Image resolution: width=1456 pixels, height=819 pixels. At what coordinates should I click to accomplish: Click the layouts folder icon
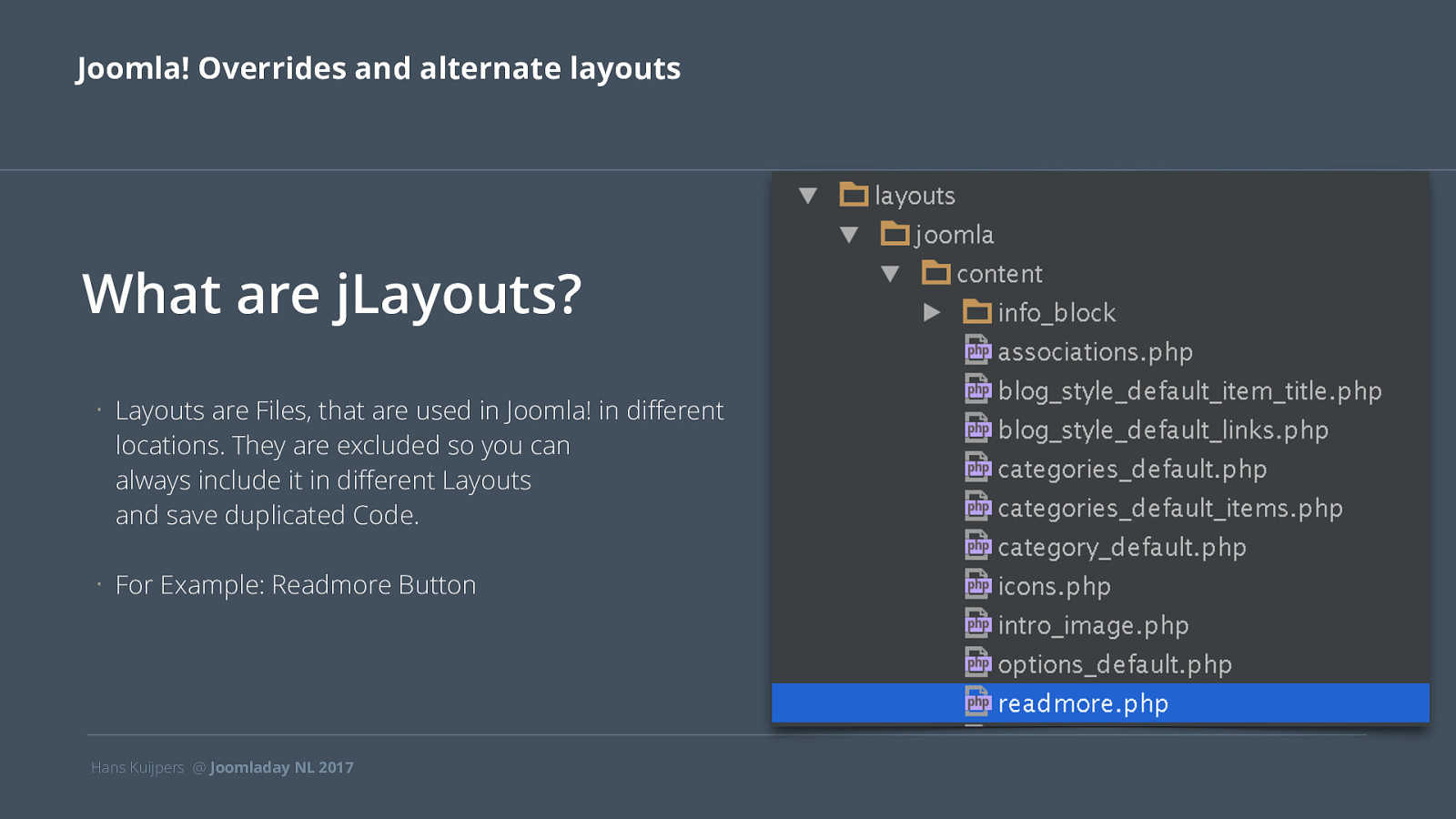[x=854, y=194]
